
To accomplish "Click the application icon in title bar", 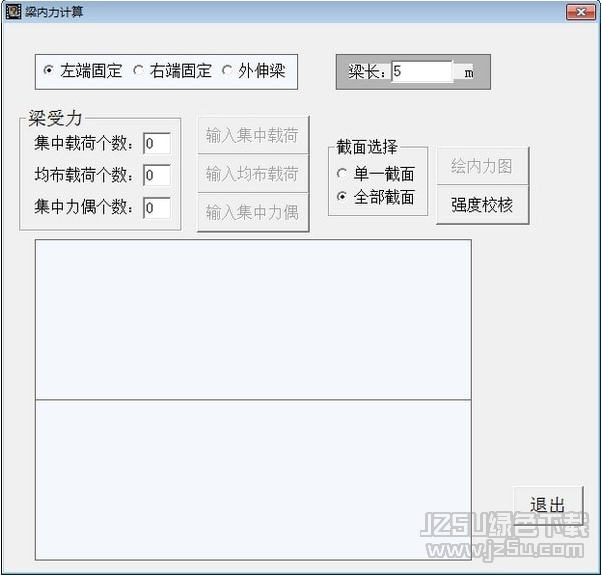I will 13,12.
